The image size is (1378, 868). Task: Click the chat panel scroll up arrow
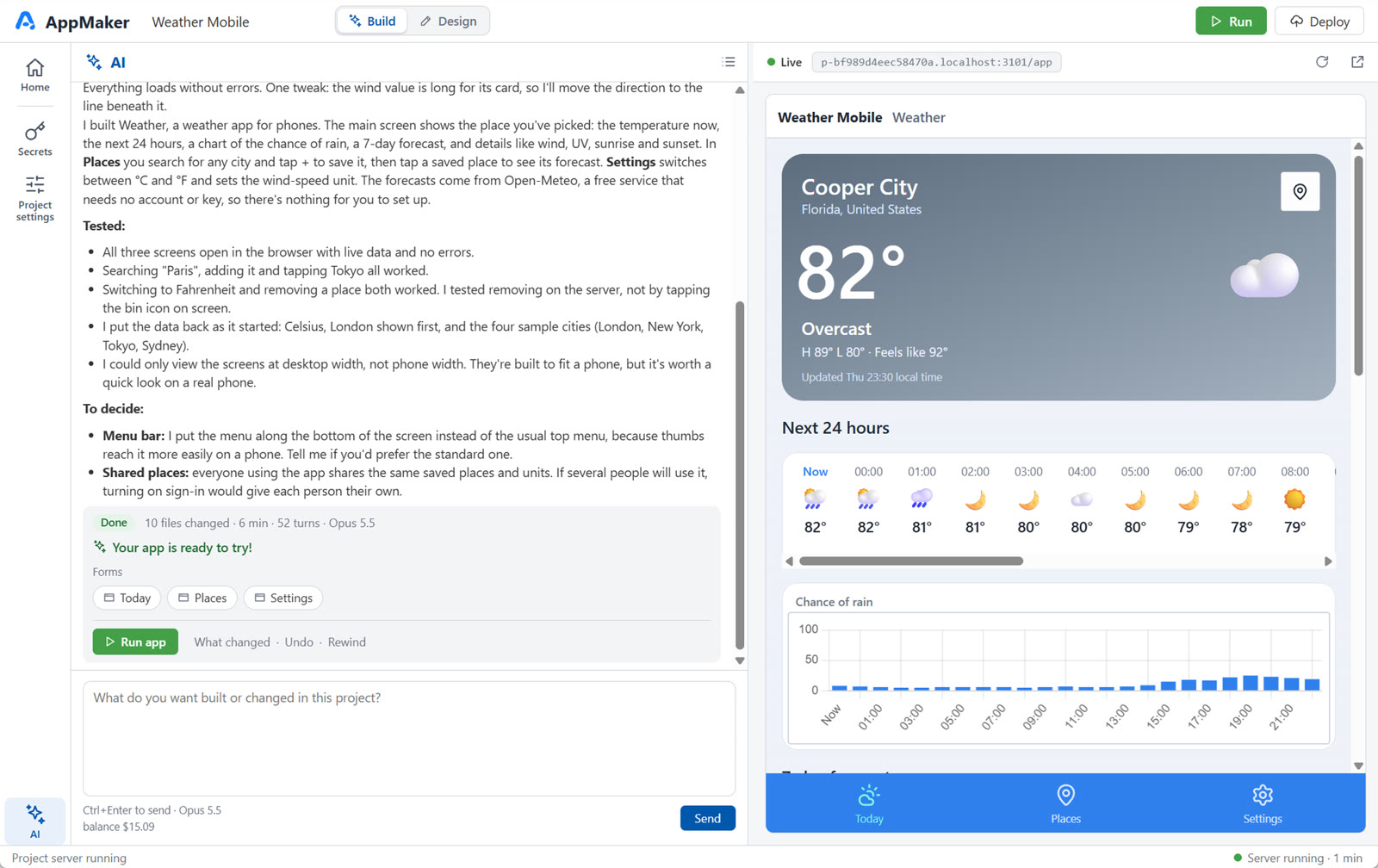(x=740, y=90)
